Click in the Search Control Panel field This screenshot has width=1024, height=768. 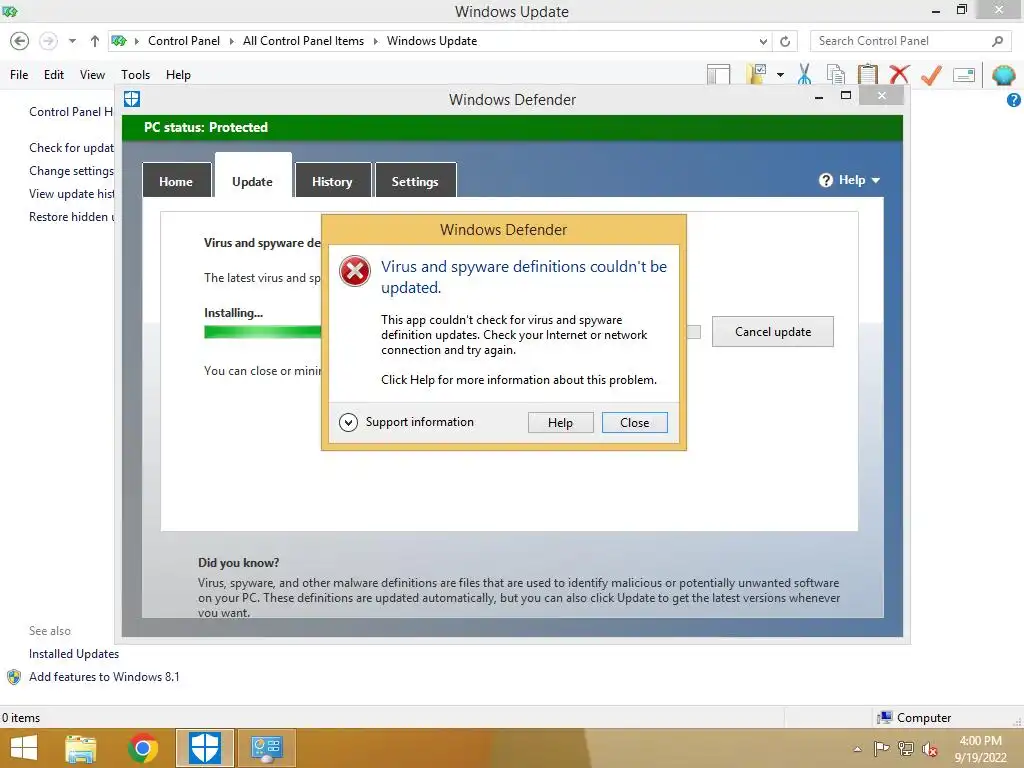pyautogui.click(x=901, y=41)
